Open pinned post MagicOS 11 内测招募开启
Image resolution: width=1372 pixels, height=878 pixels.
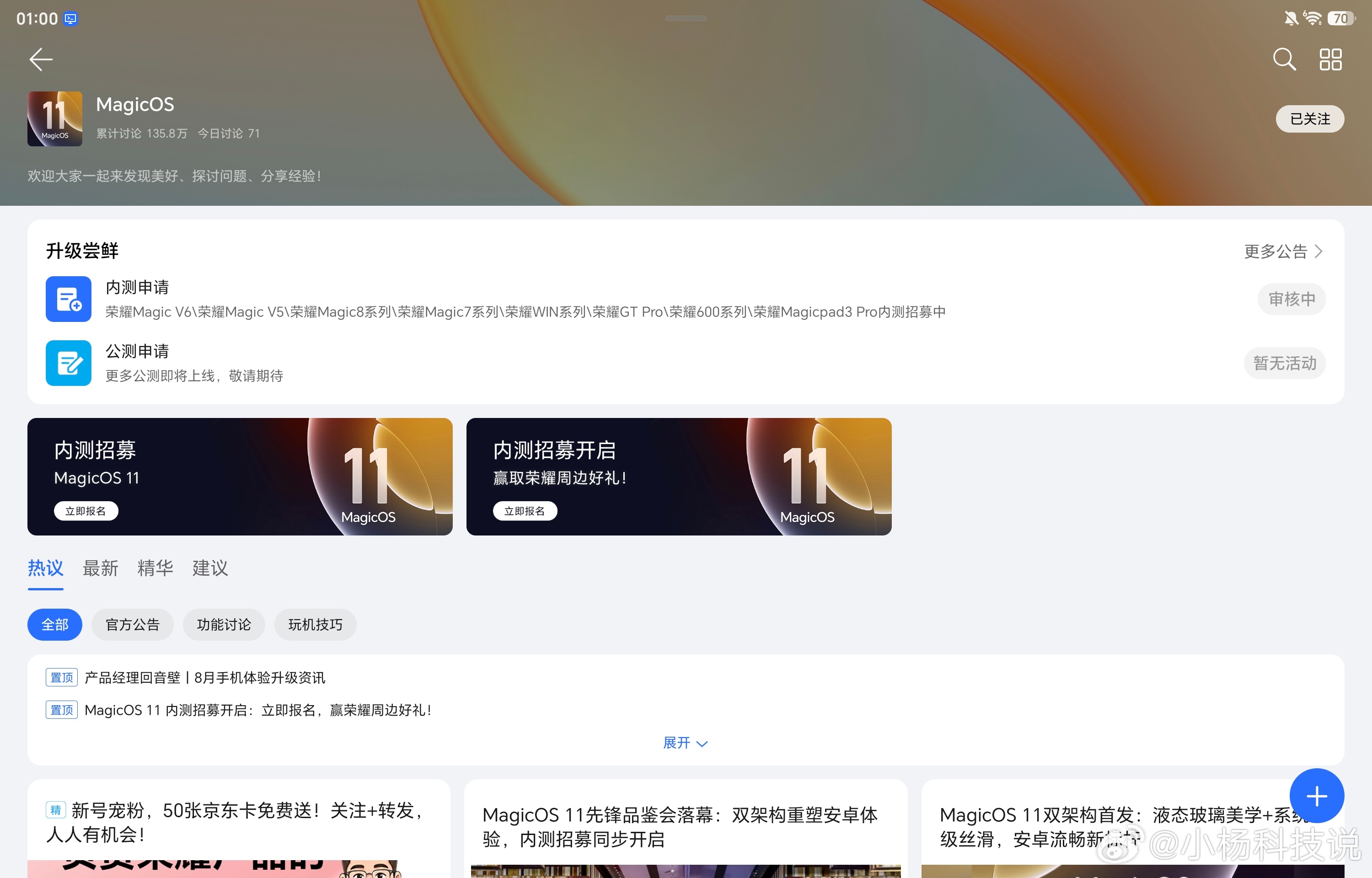coord(258,710)
